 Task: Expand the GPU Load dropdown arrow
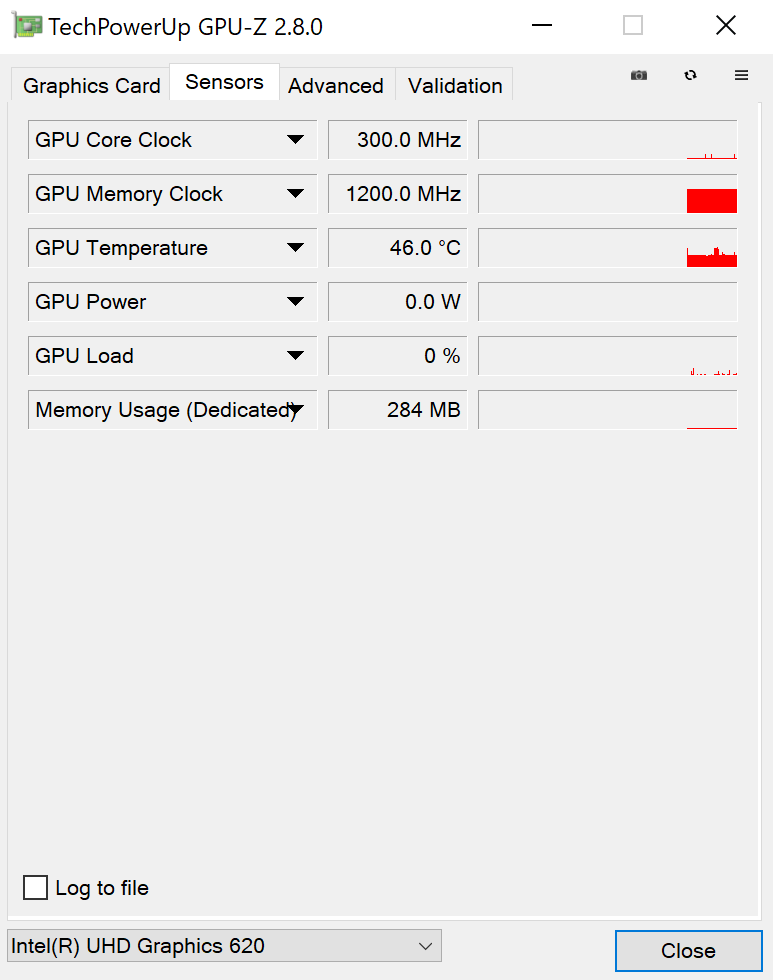coord(295,356)
